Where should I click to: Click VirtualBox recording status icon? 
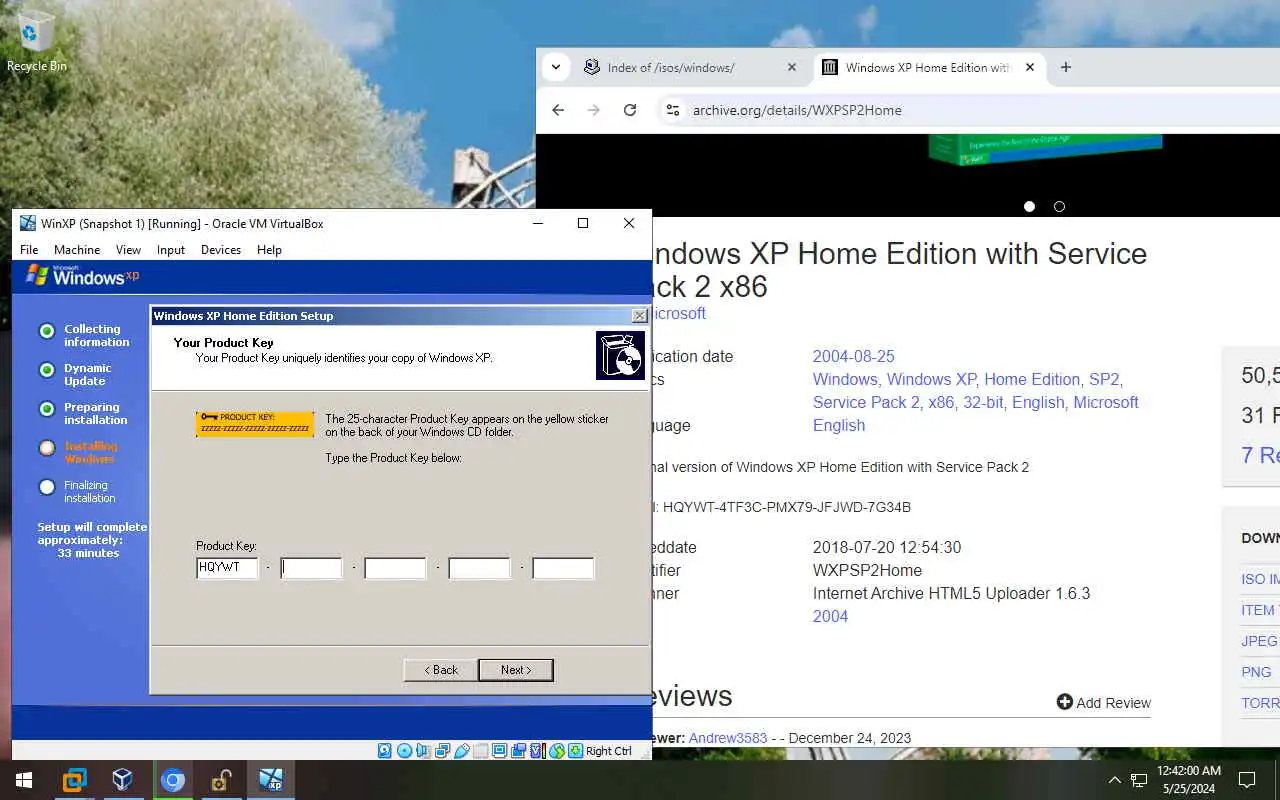(519, 751)
